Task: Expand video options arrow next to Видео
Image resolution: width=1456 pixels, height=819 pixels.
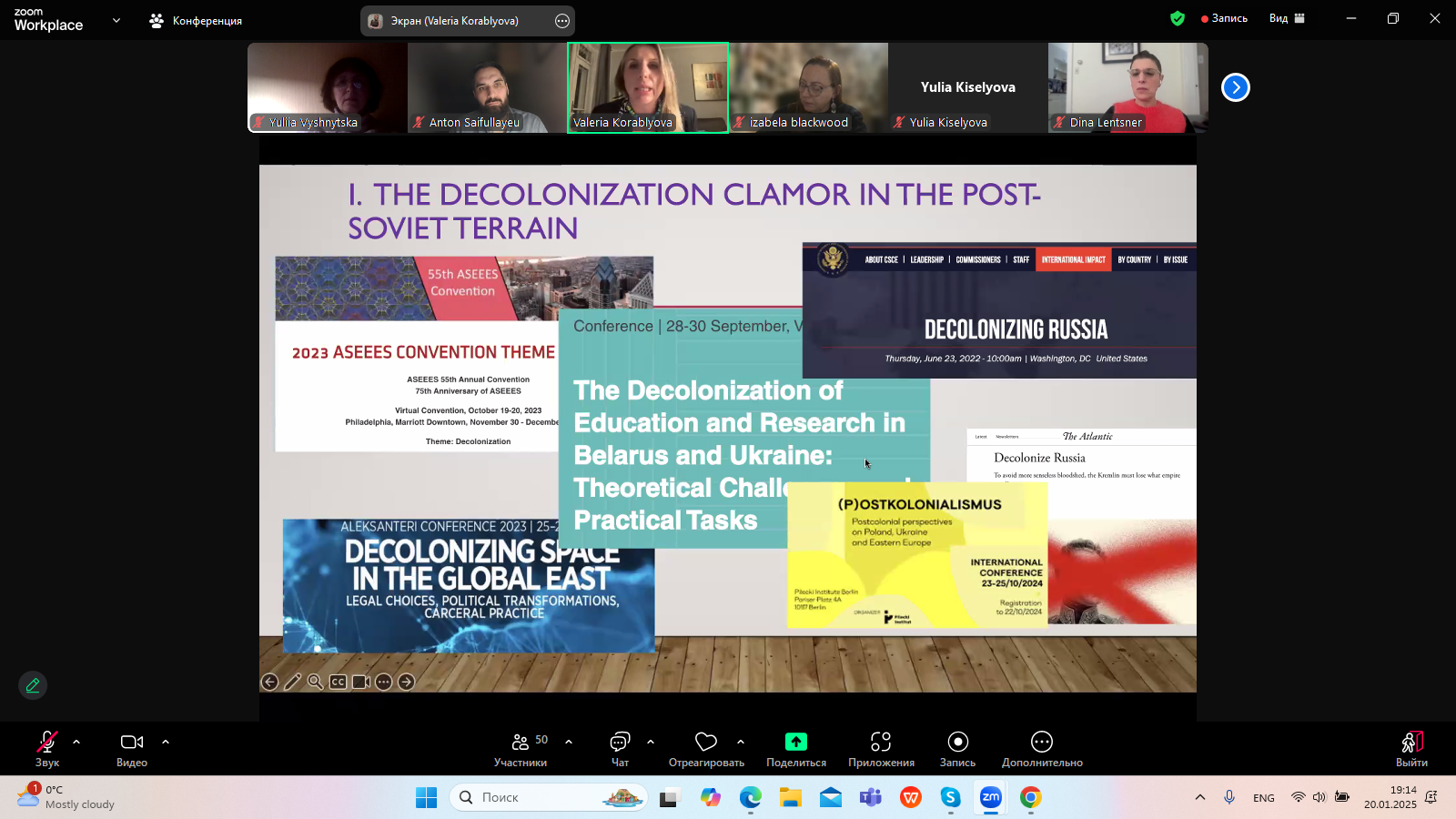Action: coord(166,742)
